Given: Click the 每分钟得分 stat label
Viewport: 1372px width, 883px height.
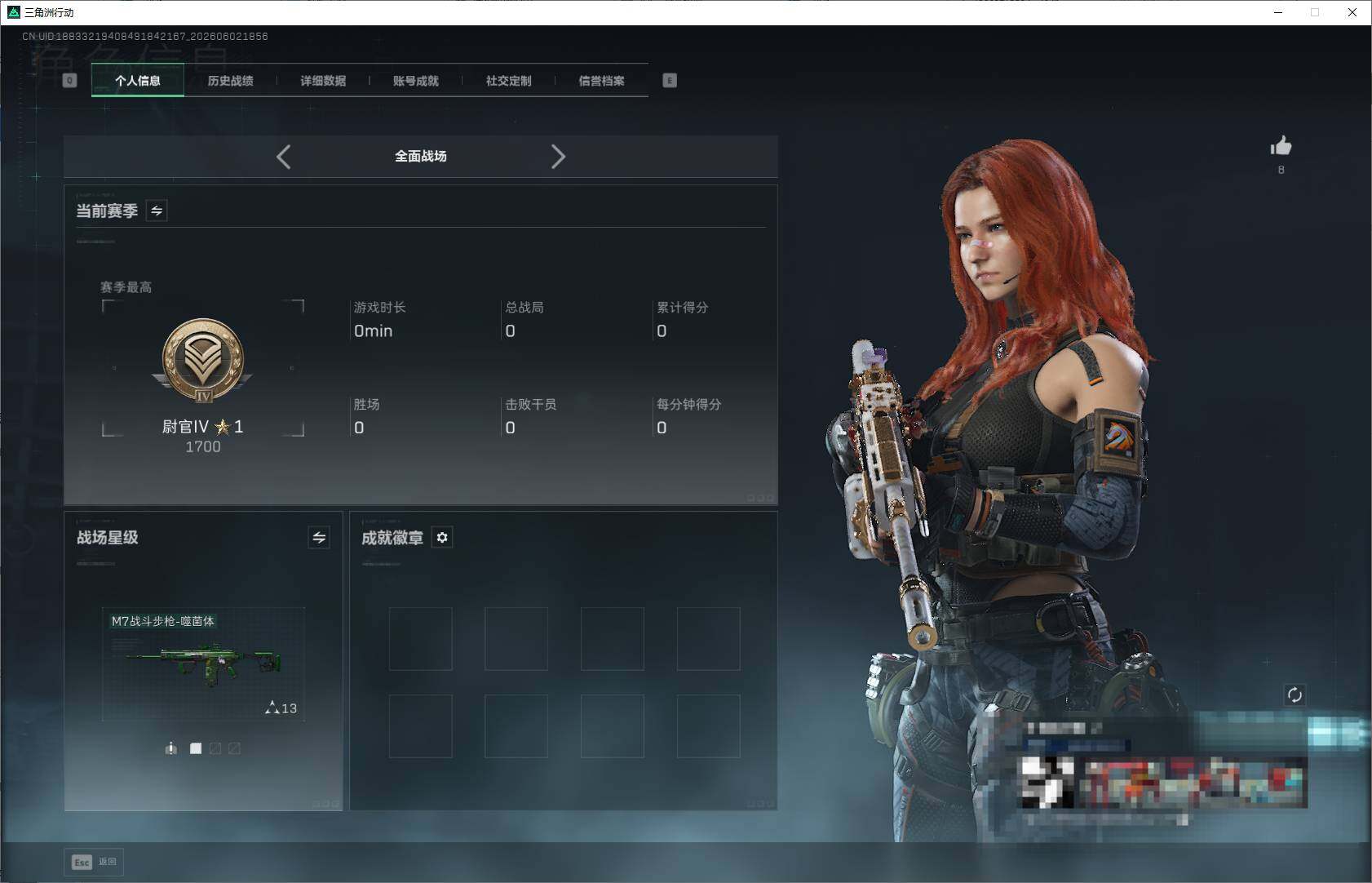Looking at the screenshot, I should pyautogui.click(x=689, y=405).
